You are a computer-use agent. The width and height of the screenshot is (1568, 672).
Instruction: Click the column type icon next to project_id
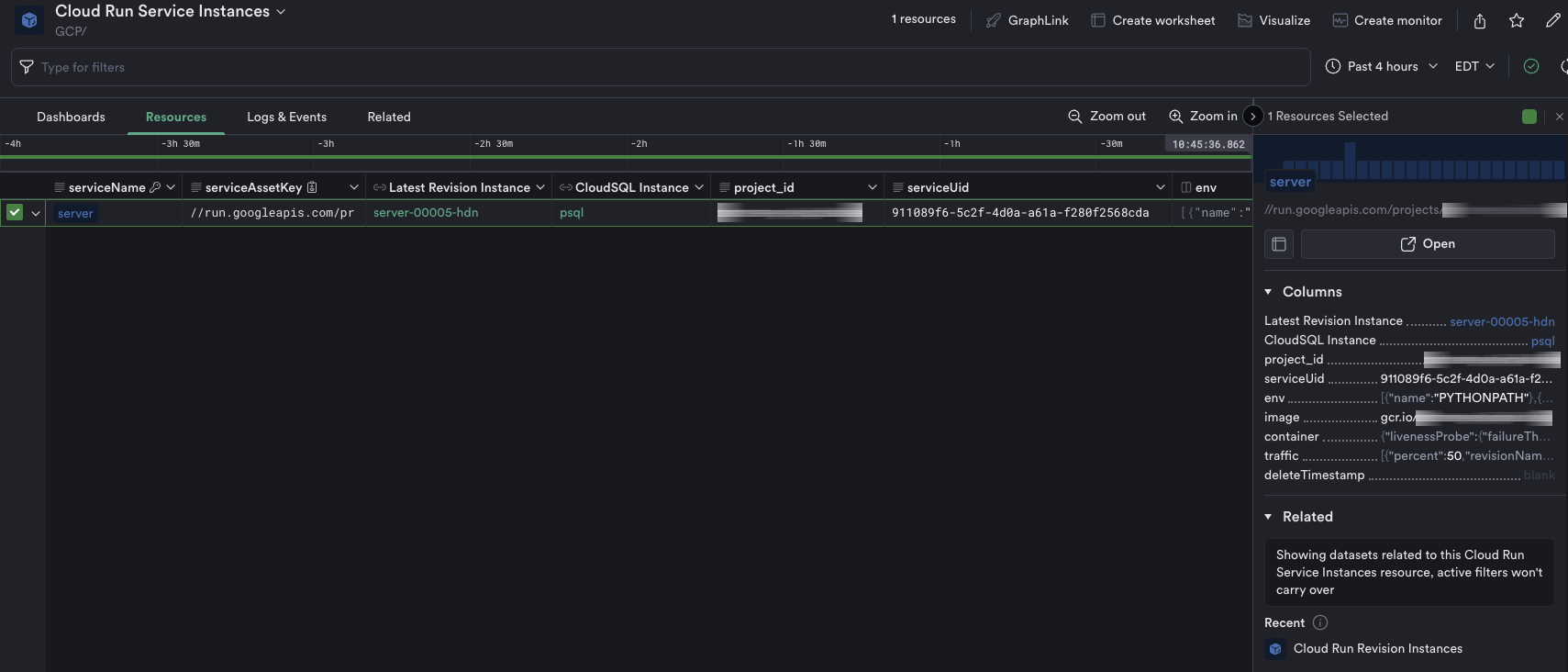[724, 187]
